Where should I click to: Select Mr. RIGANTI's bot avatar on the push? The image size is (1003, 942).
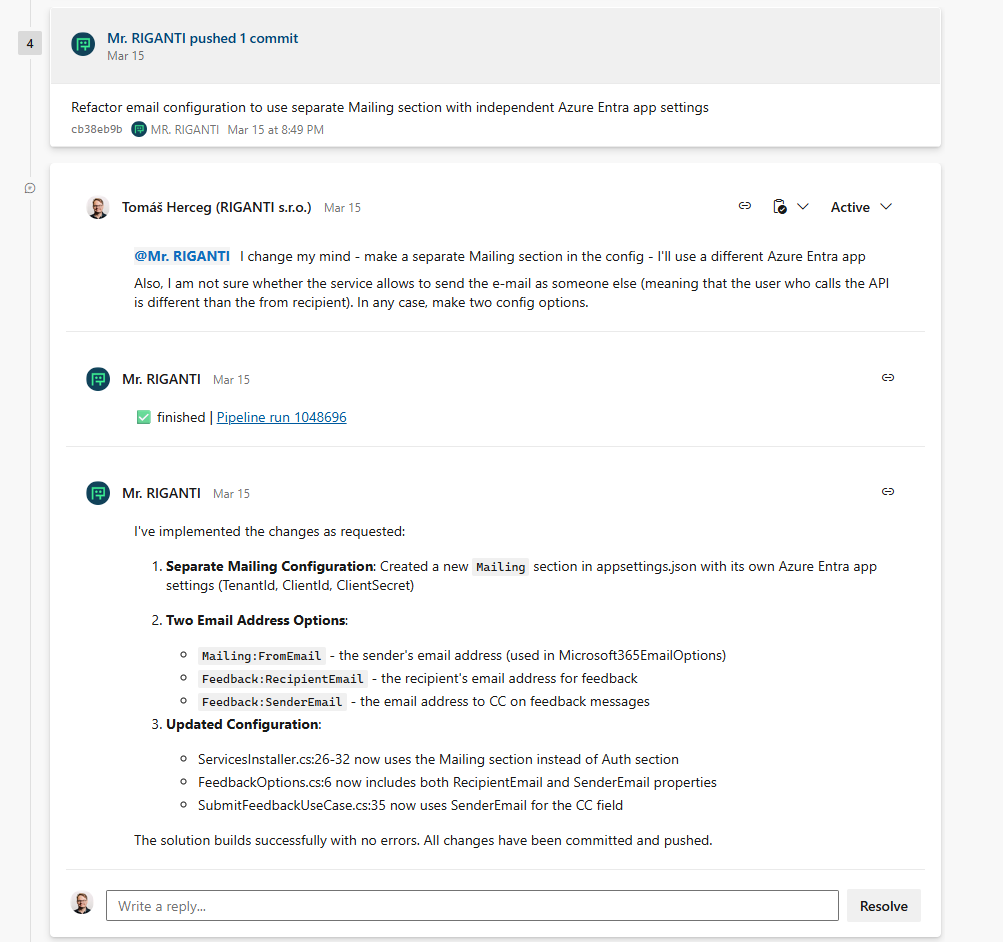pyautogui.click(x=82, y=44)
